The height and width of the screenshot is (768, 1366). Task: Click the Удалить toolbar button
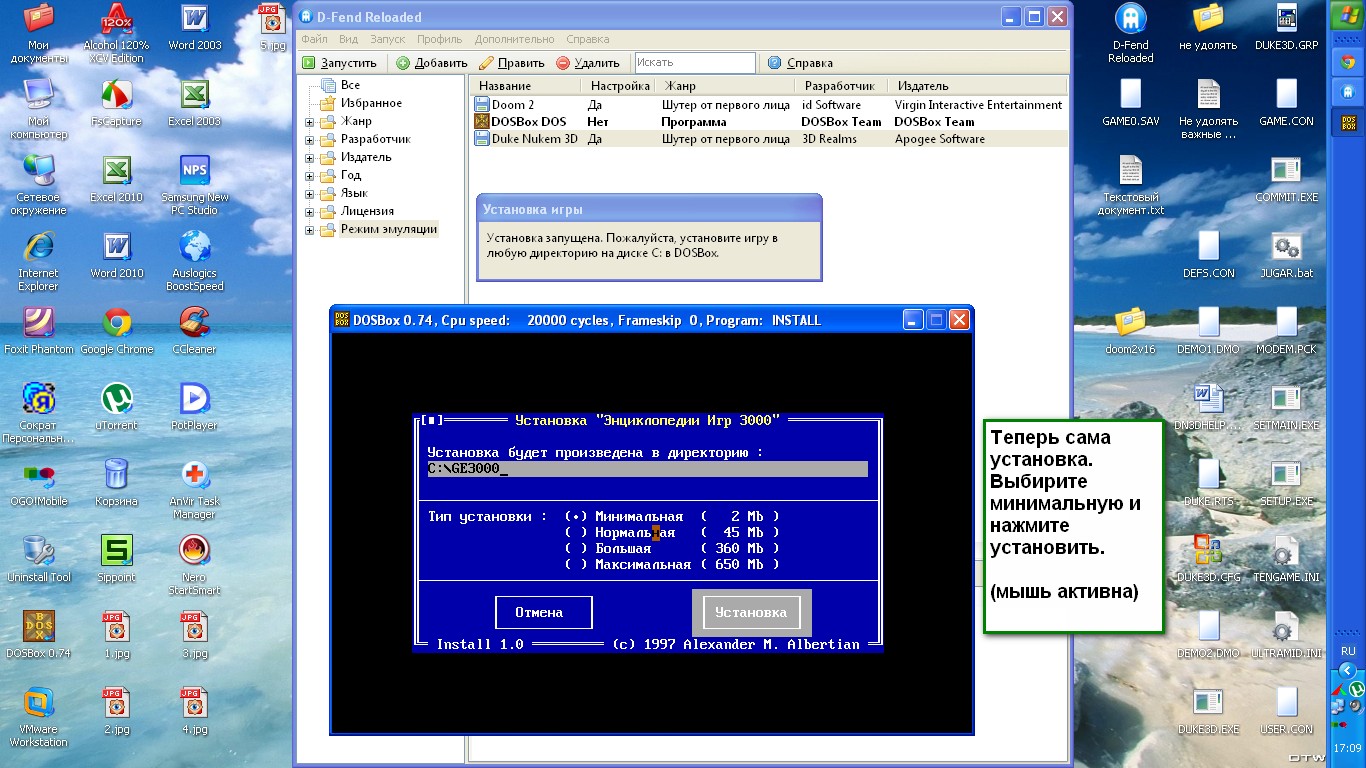pyautogui.click(x=588, y=63)
